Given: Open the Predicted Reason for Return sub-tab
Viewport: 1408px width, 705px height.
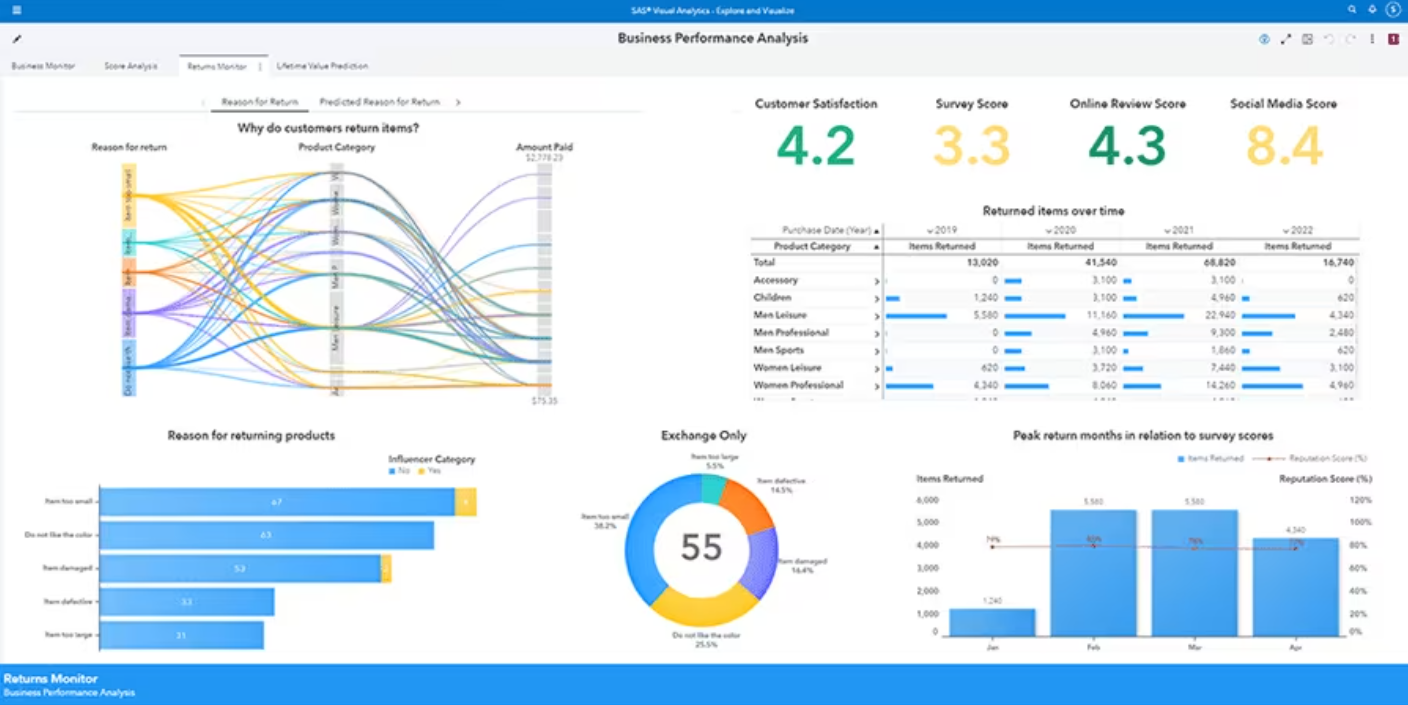Looking at the screenshot, I should (x=380, y=102).
